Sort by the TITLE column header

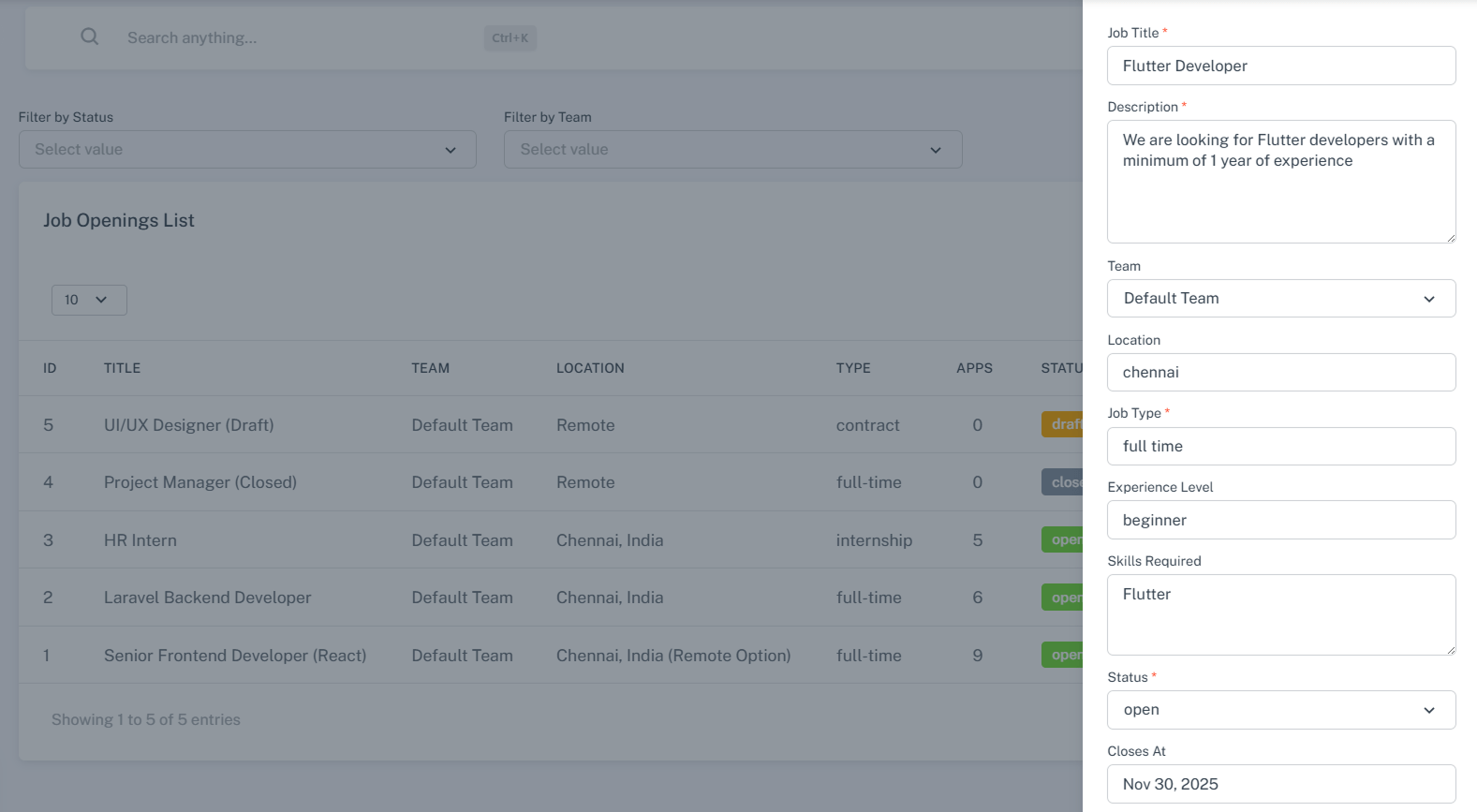tap(122, 368)
